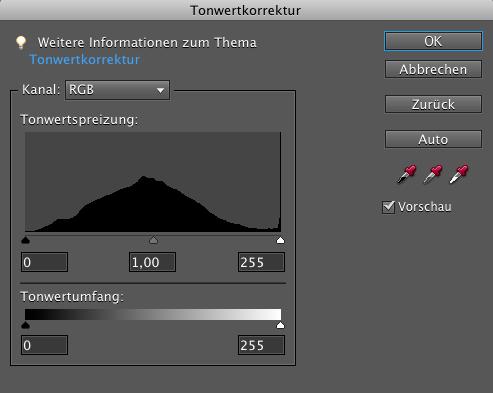Click the Tonwertkorrektur window title
Screen dimensions: 493x393
[246, 10]
